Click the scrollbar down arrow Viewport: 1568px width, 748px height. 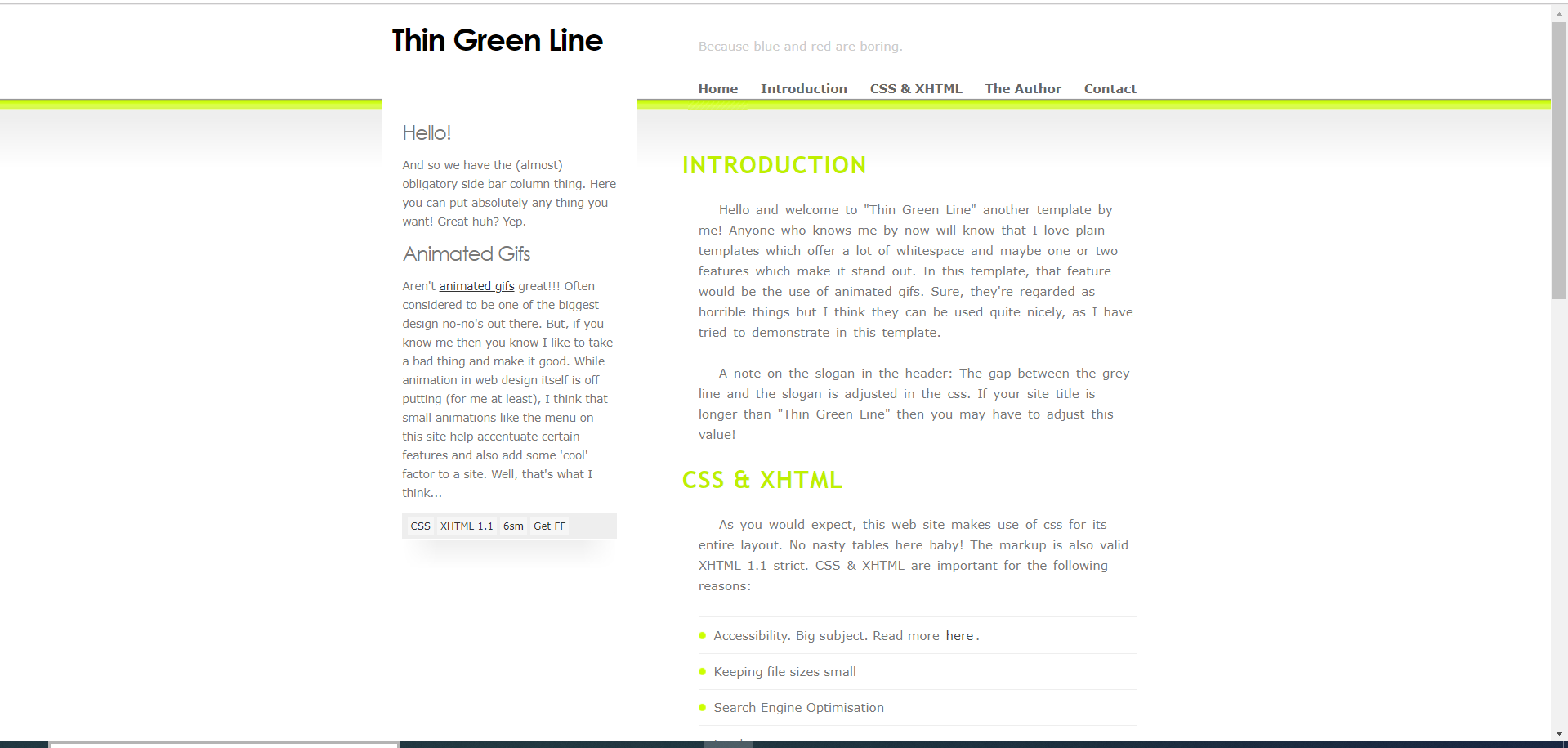point(1559,734)
